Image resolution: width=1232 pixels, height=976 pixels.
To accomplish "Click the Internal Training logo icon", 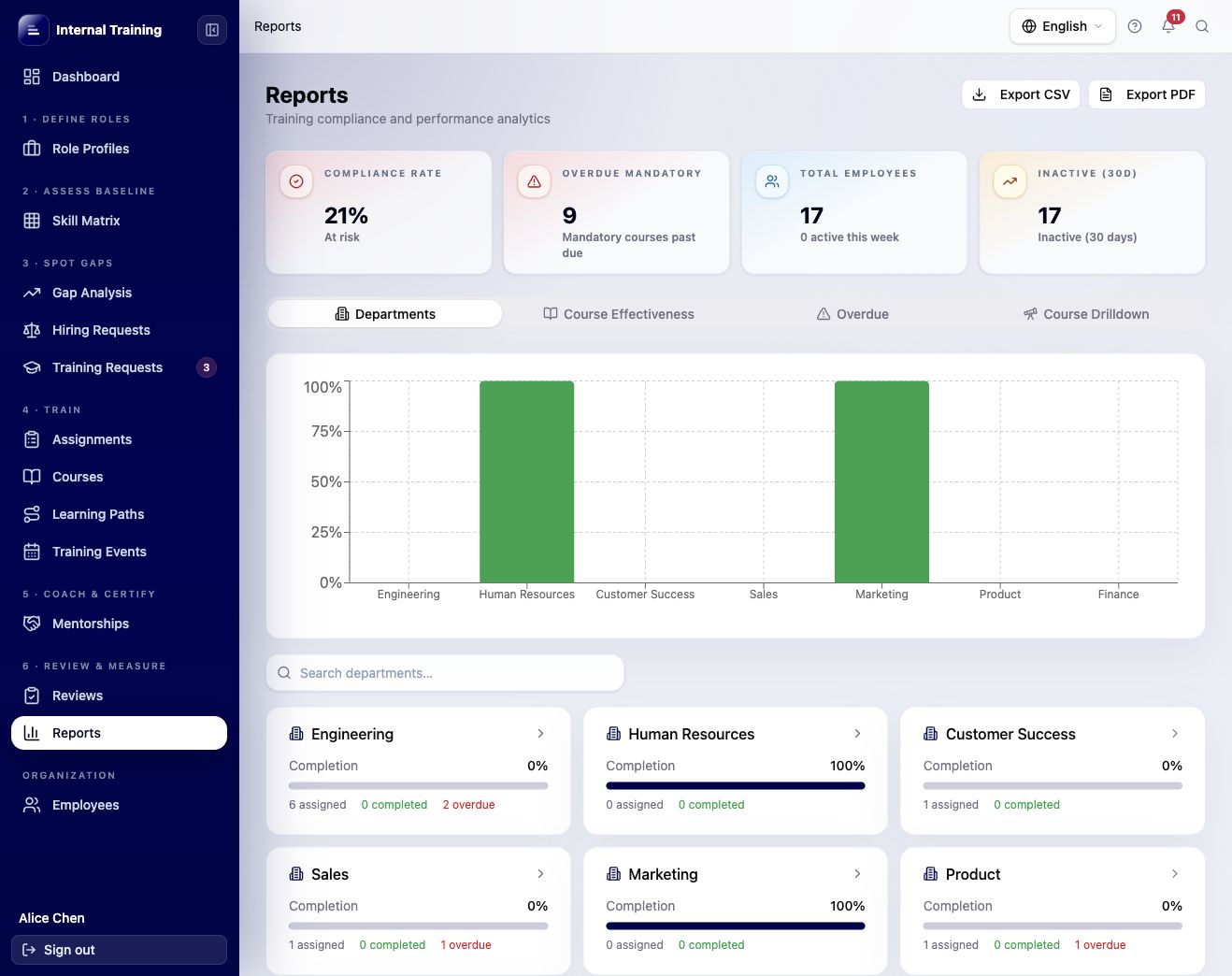I will click(33, 30).
